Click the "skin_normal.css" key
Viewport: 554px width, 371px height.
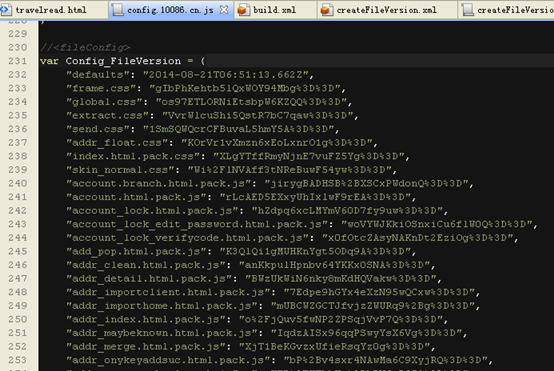123,170
